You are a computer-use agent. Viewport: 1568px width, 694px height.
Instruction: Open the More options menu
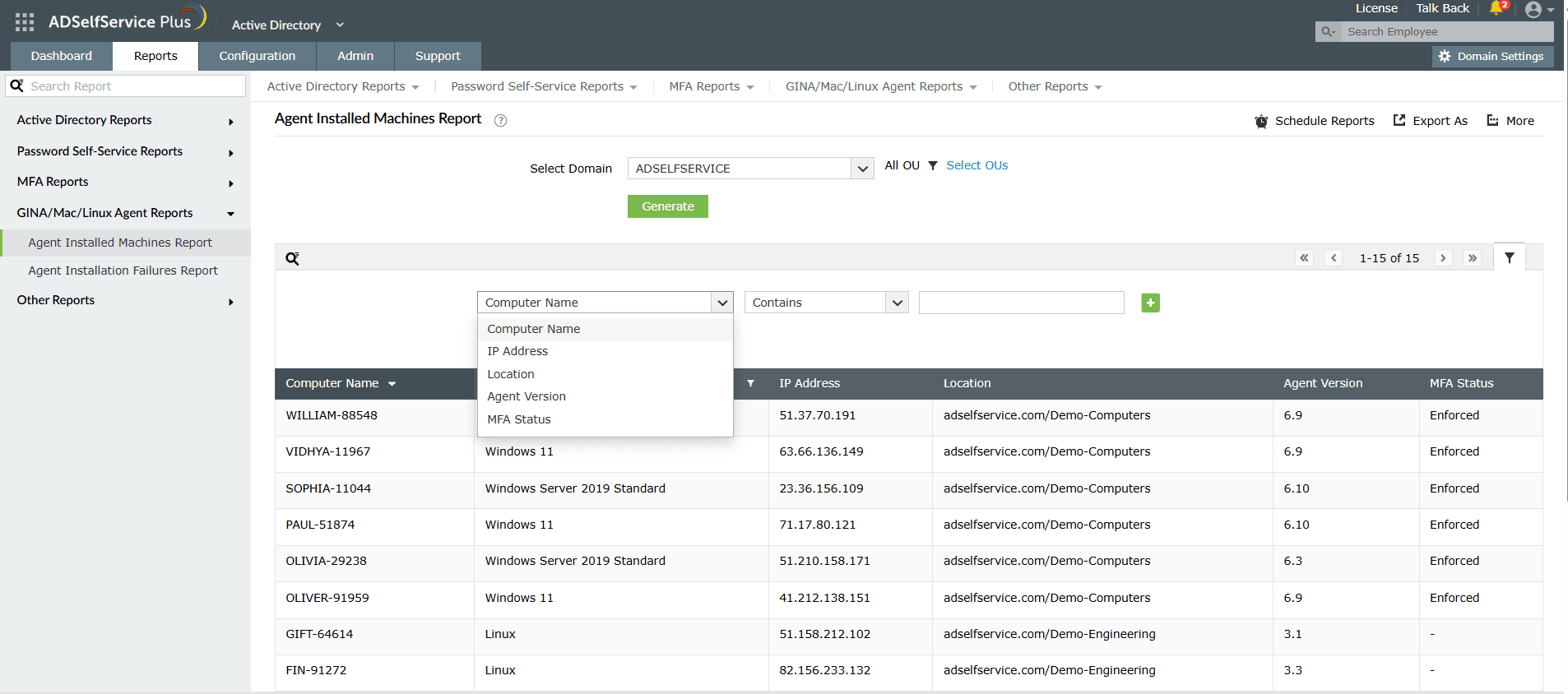[1510, 121]
